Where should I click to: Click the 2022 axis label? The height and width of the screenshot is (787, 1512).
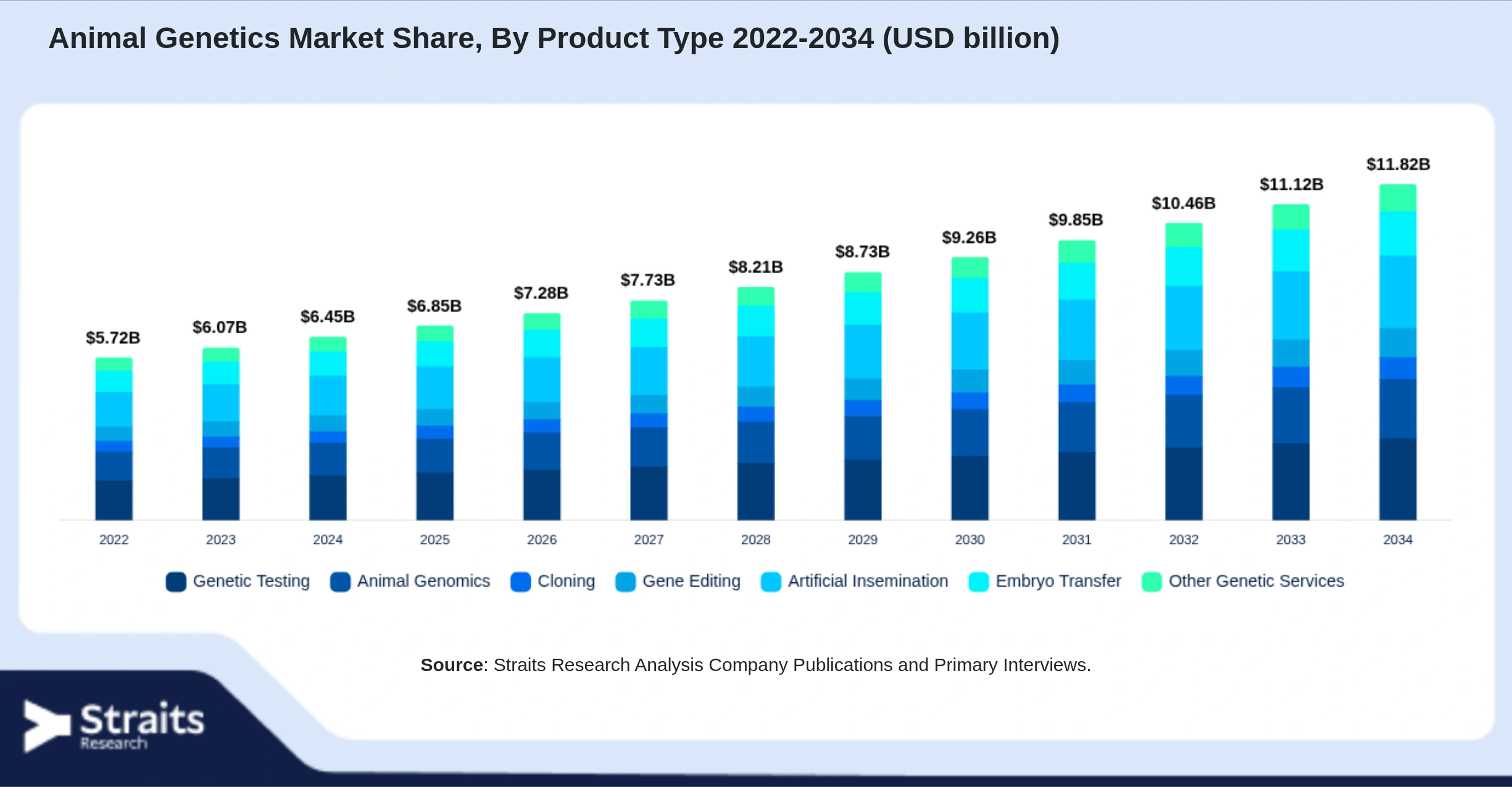click(x=114, y=540)
